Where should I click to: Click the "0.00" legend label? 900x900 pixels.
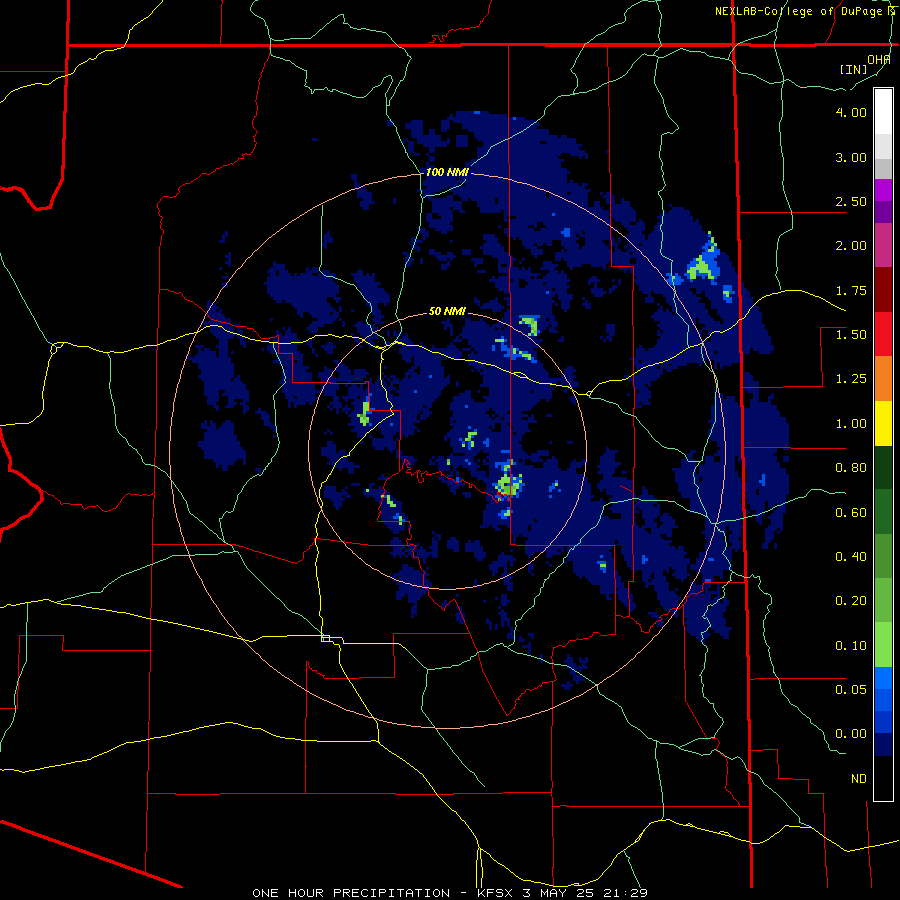(851, 734)
